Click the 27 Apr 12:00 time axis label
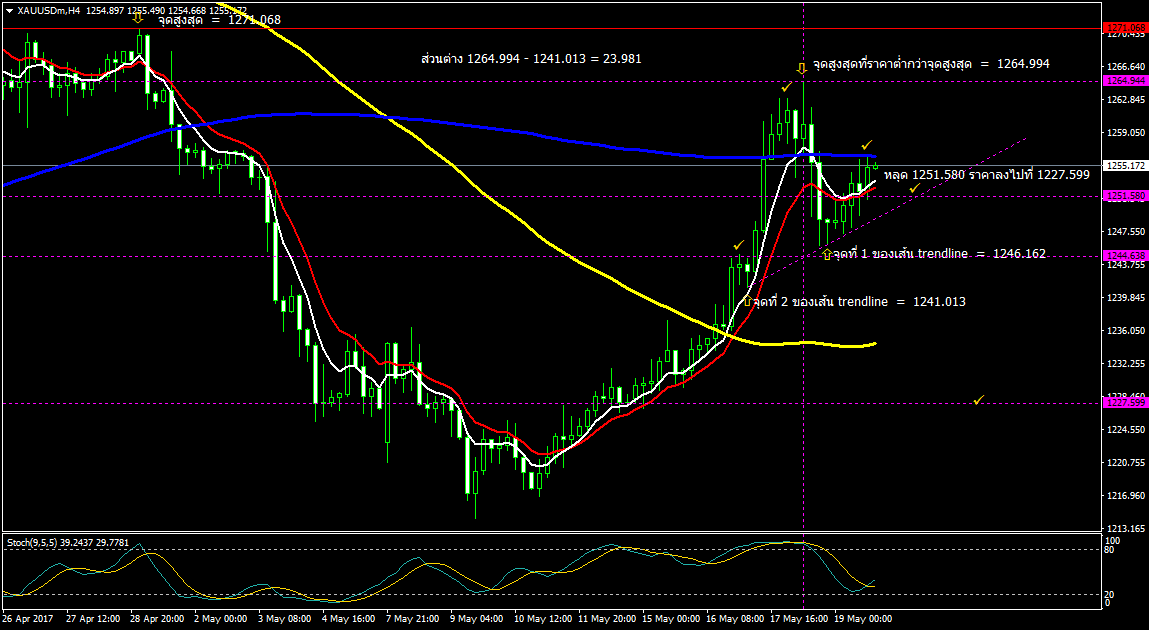Viewport: 1149px width, 630px height. [x=92, y=619]
